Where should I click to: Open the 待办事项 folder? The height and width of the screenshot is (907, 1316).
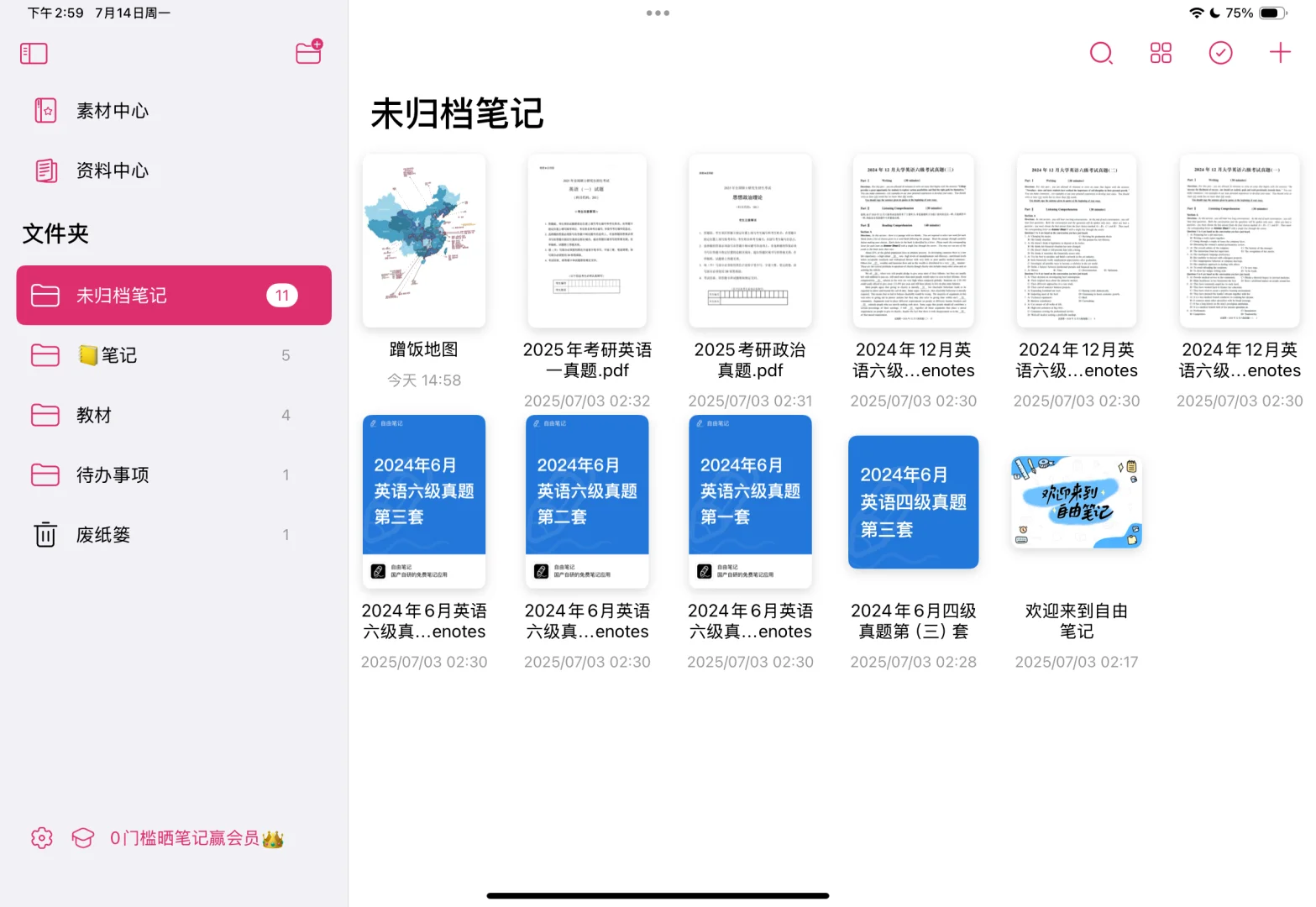pos(113,474)
